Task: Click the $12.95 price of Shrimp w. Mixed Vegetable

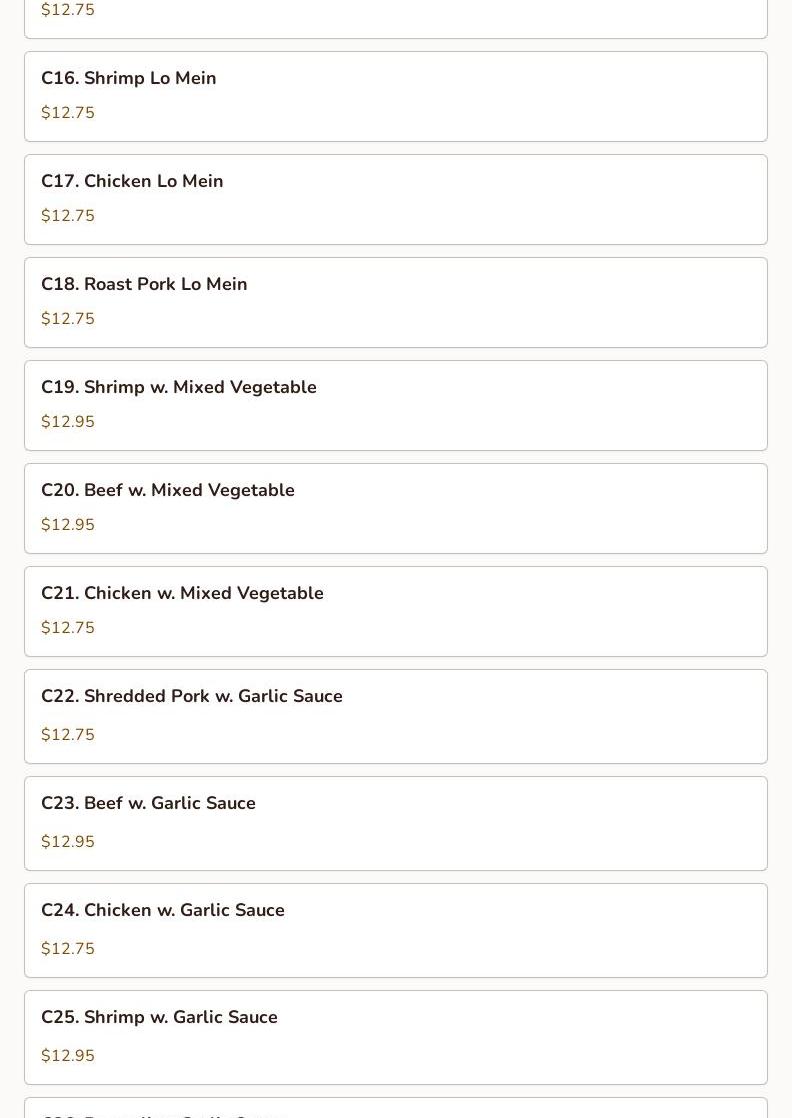Action: pos(68,421)
